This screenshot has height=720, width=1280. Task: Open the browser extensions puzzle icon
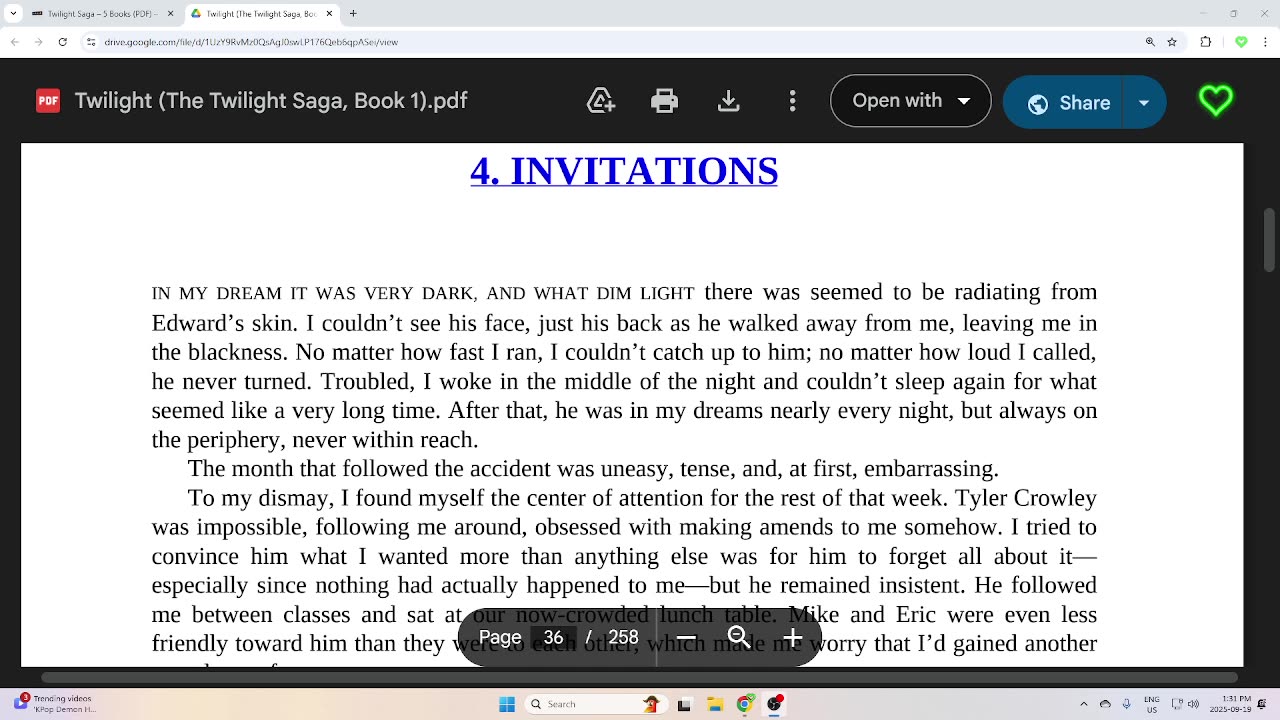pyautogui.click(x=1206, y=42)
